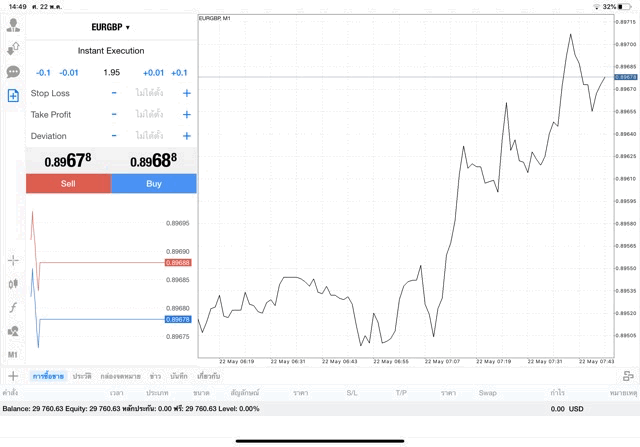Switch to the ประวัติ history tab
Viewport: 640px width, 447px height.
point(81,376)
